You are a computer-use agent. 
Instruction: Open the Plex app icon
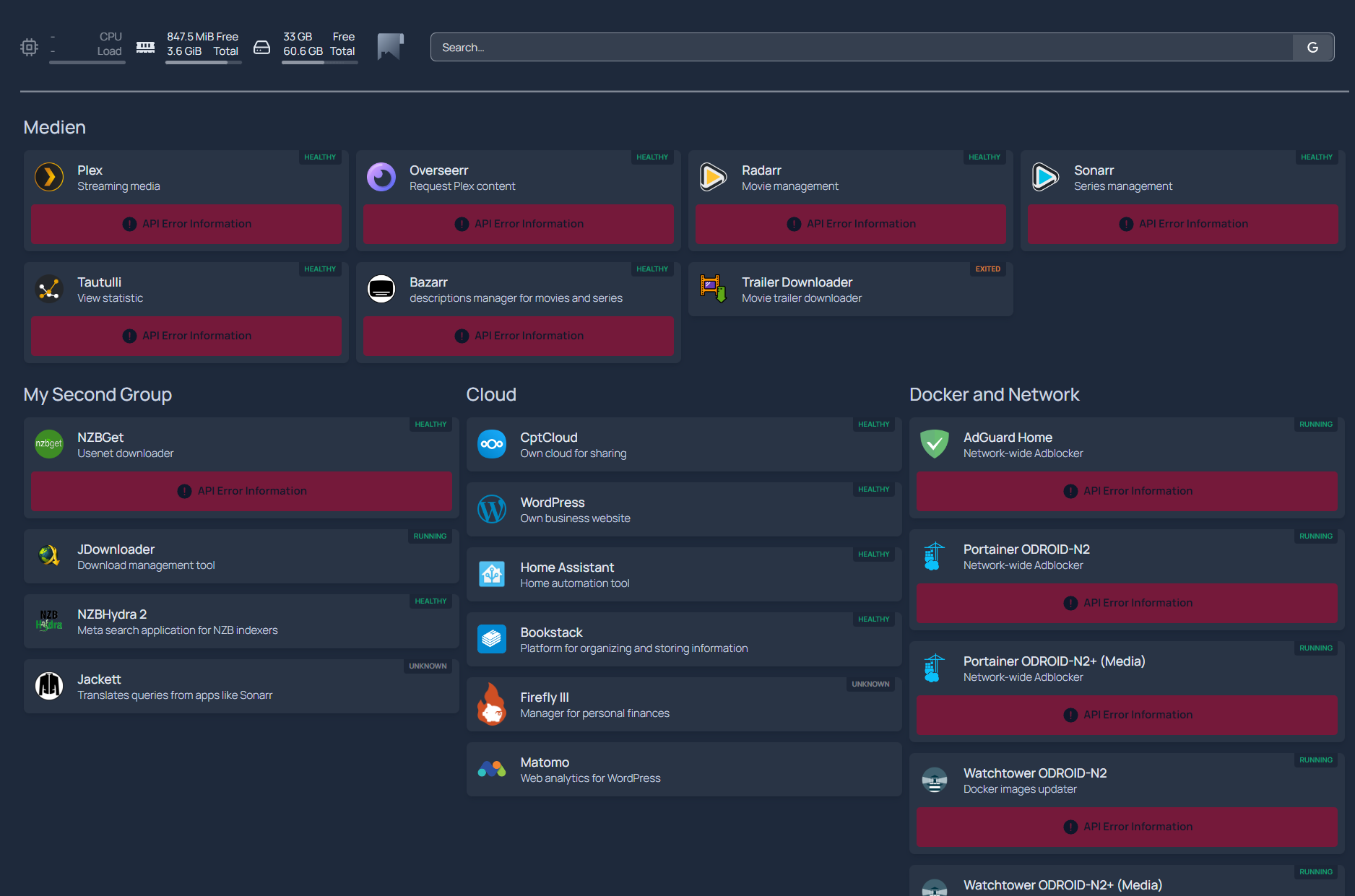(x=49, y=177)
